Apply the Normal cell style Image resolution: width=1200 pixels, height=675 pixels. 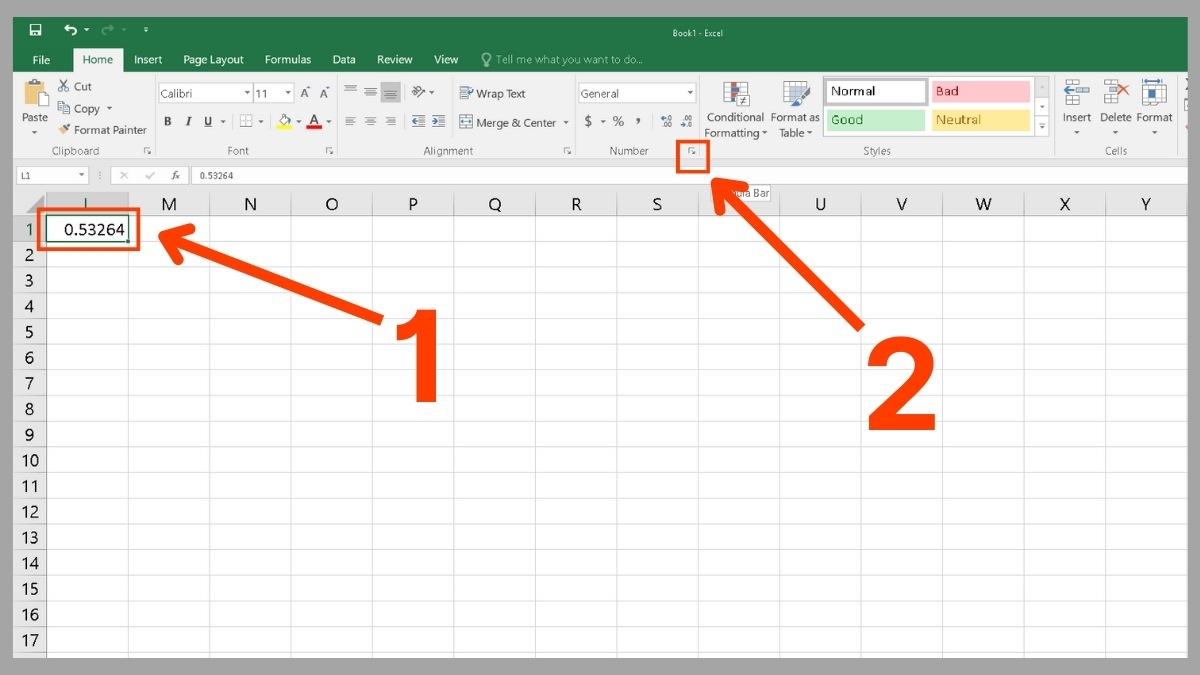876,91
